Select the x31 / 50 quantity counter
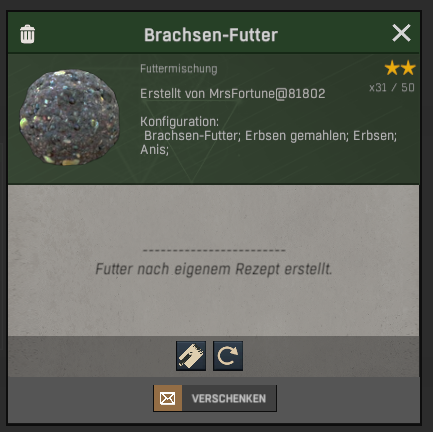This screenshot has width=433, height=432. [x=392, y=88]
